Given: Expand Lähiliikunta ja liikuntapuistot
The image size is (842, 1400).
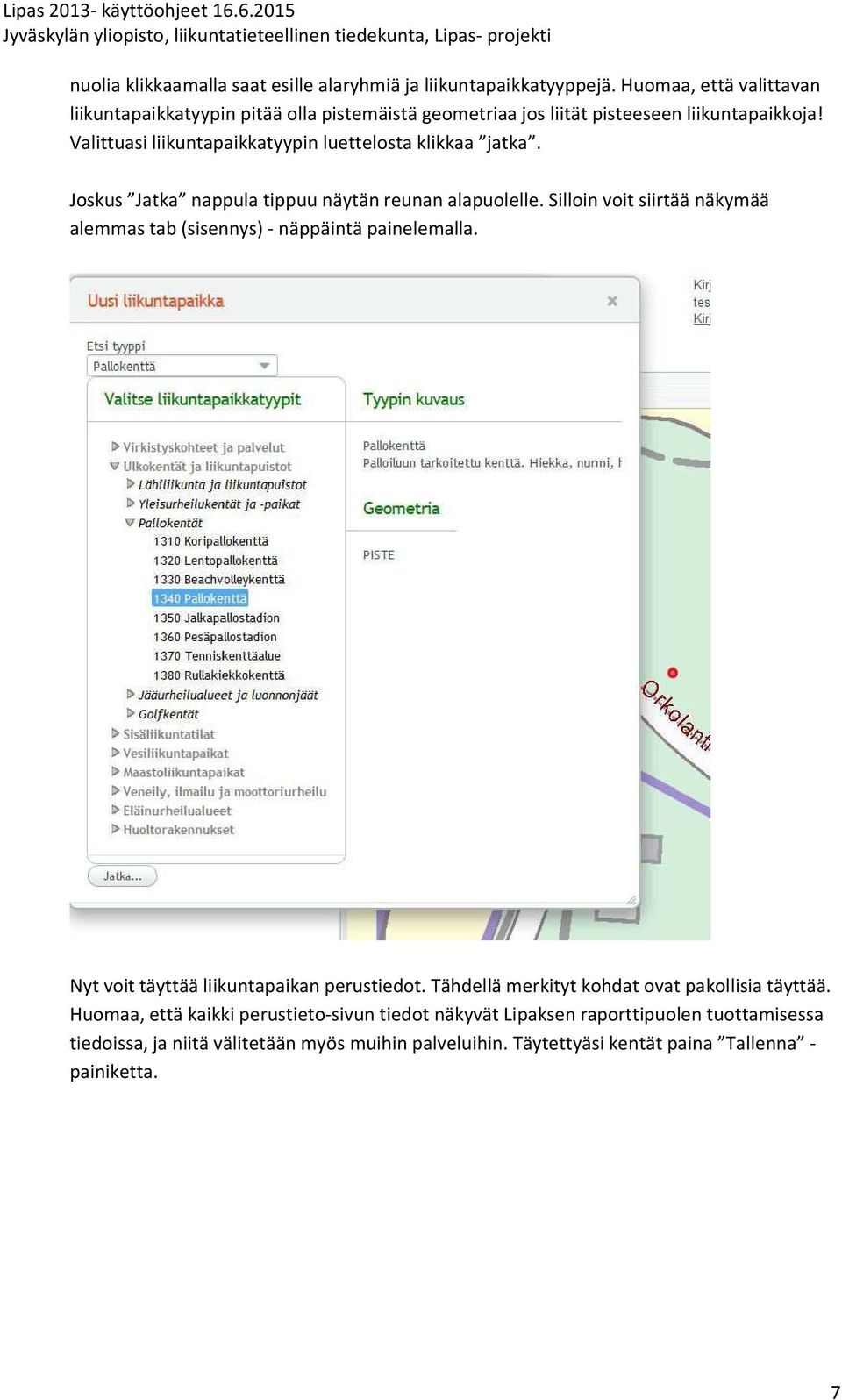Looking at the screenshot, I should pos(131,484).
